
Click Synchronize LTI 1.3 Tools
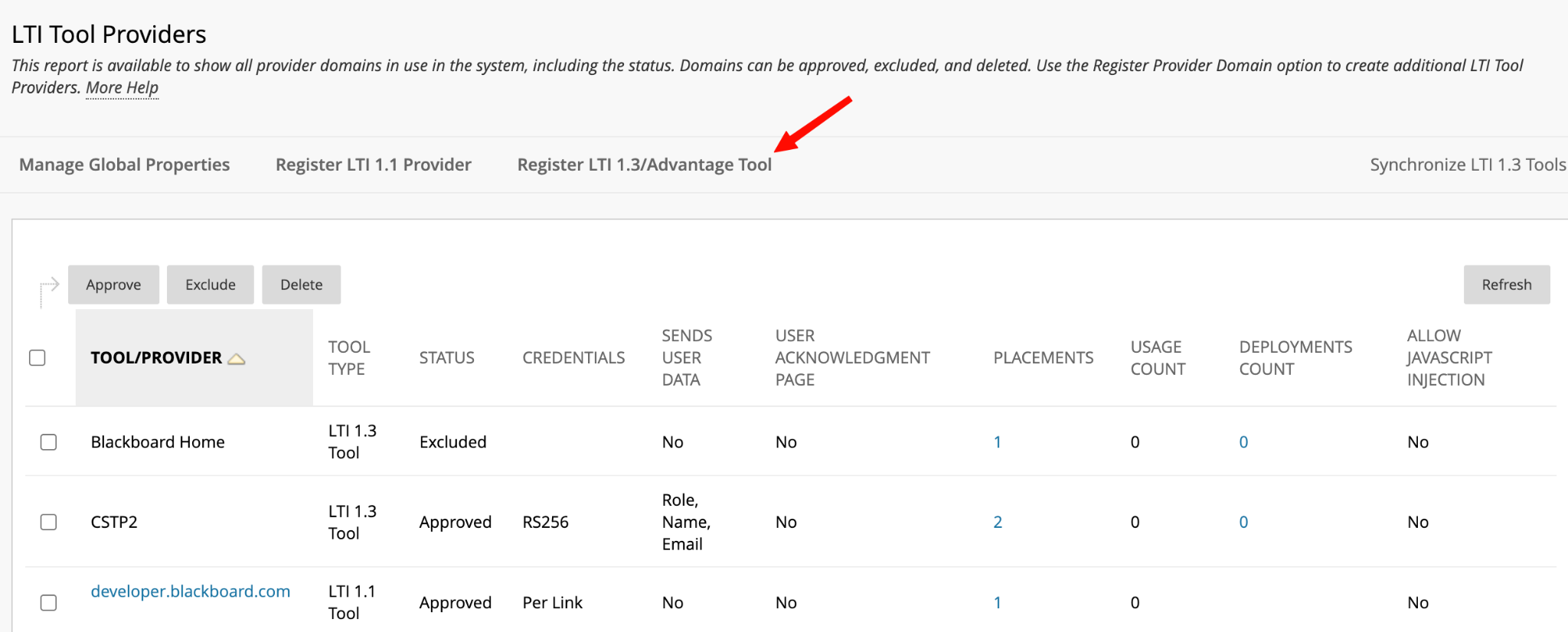1468,165
